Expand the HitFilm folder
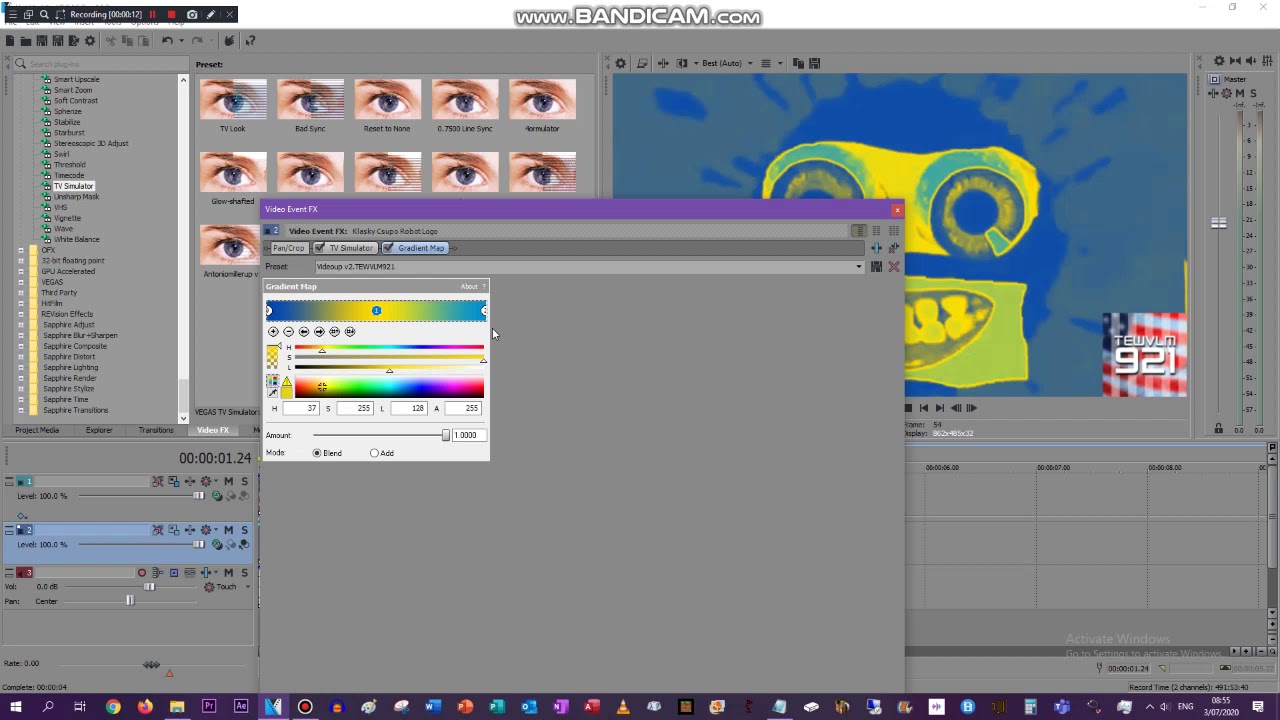The image size is (1280, 720). tap(21, 303)
